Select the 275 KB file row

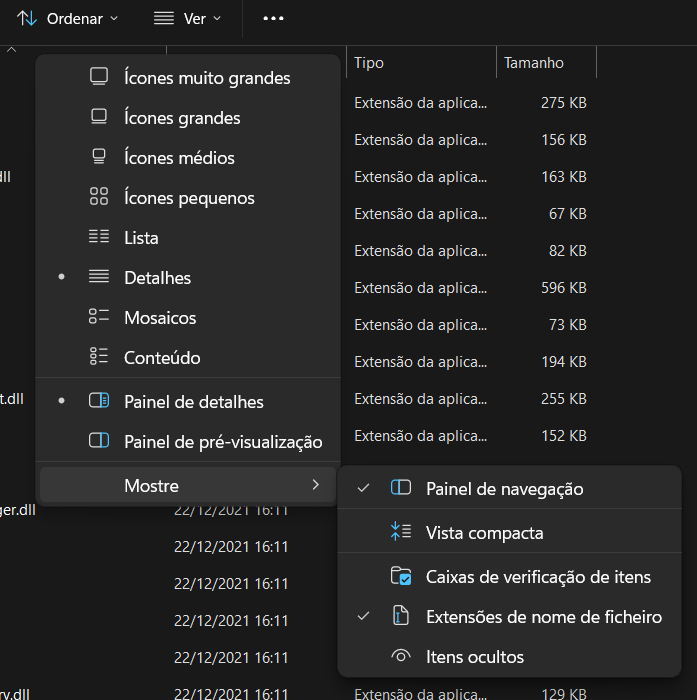(x=470, y=103)
